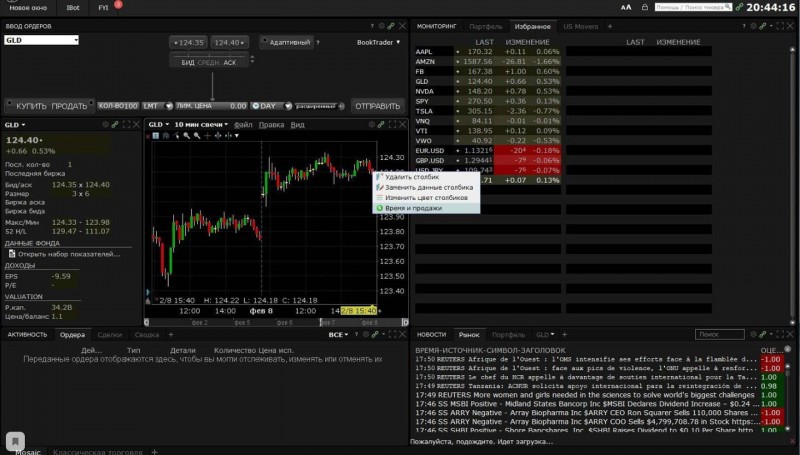Choose Изменить цвет столбиков from context menu
This screenshot has height=455, width=800.
click(426, 197)
